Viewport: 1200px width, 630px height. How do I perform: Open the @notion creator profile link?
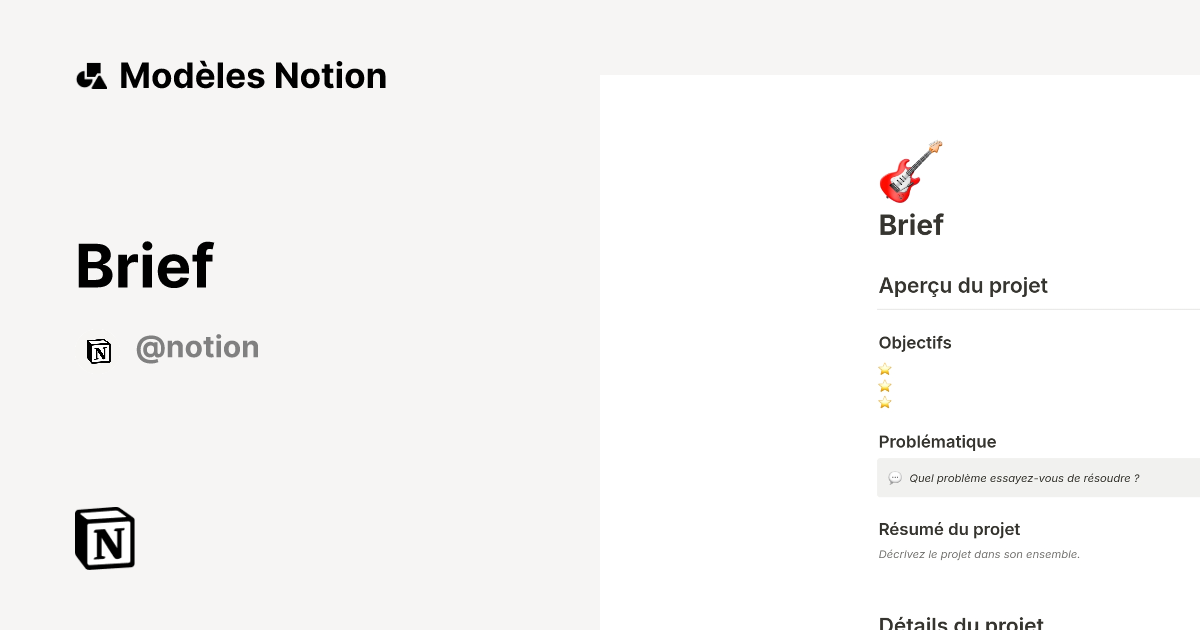click(x=197, y=347)
